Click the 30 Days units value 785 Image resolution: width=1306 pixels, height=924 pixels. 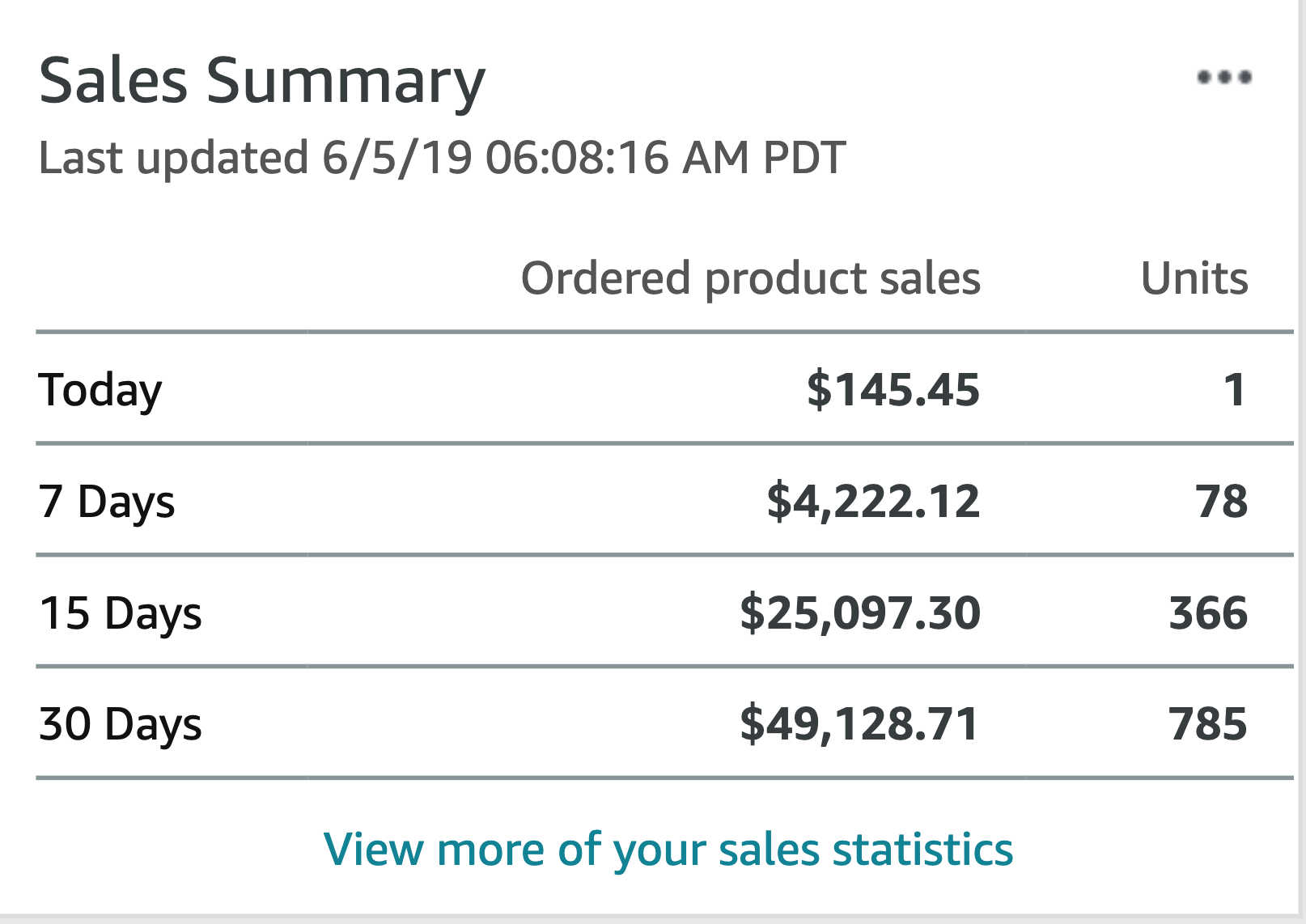[x=1208, y=723]
